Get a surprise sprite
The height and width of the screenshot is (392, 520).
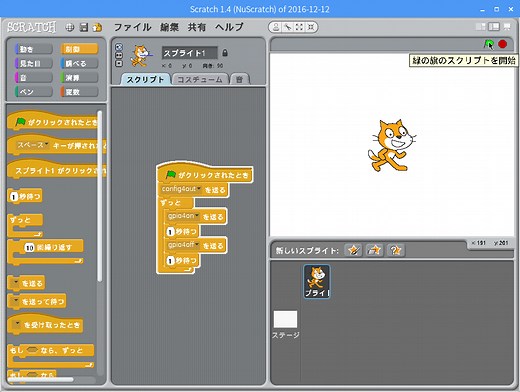coord(396,250)
